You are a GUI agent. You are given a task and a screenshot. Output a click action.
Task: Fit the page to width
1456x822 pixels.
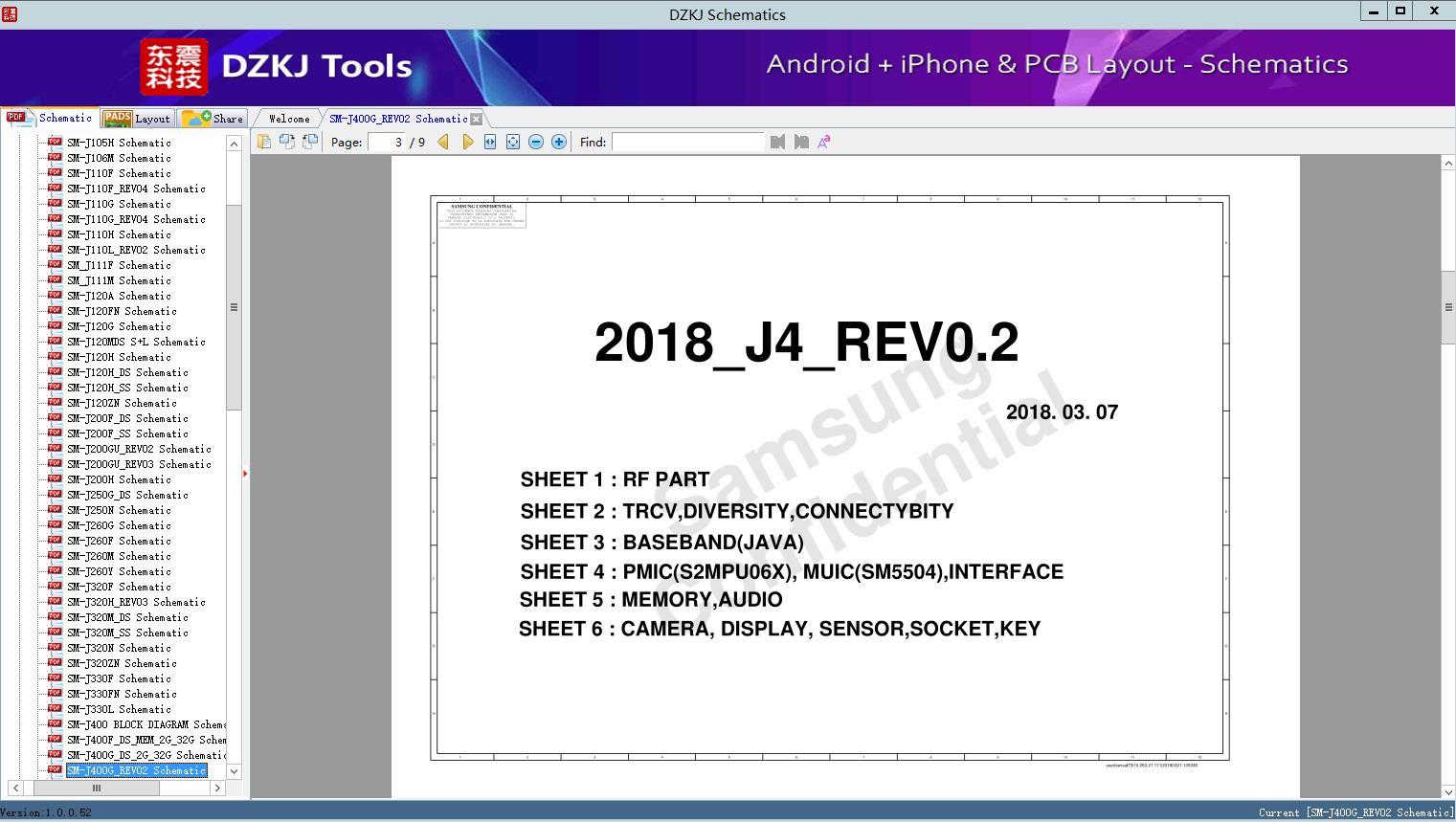tap(490, 142)
